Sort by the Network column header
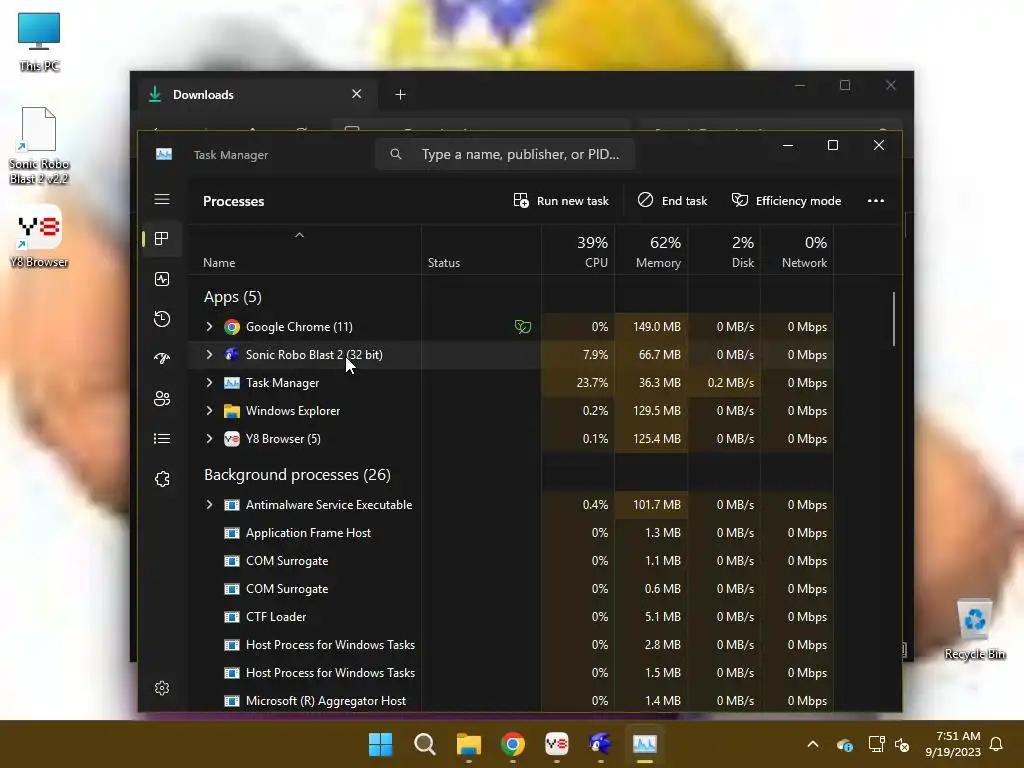 [797, 251]
